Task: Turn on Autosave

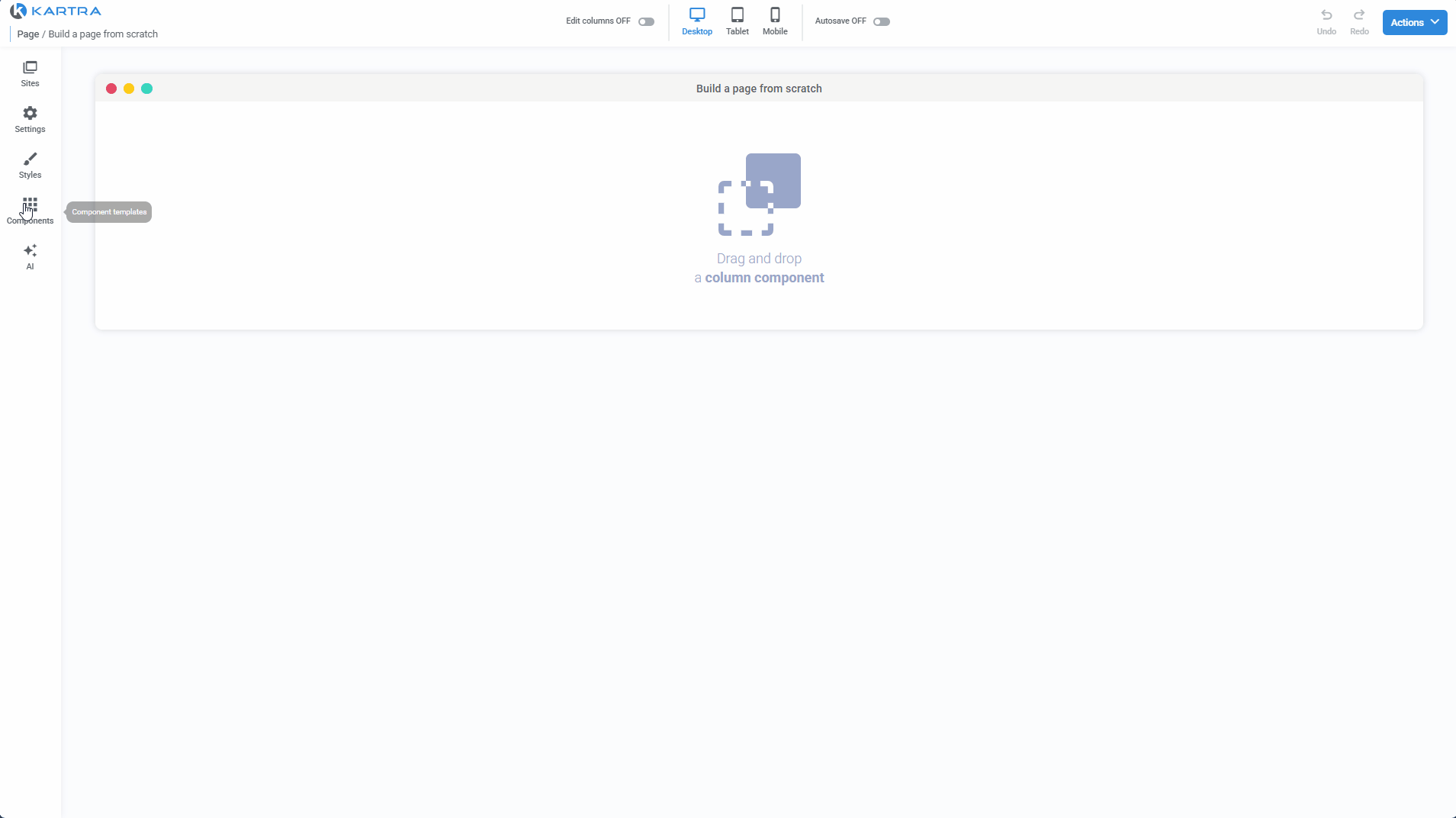Action: (x=882, y=21)
